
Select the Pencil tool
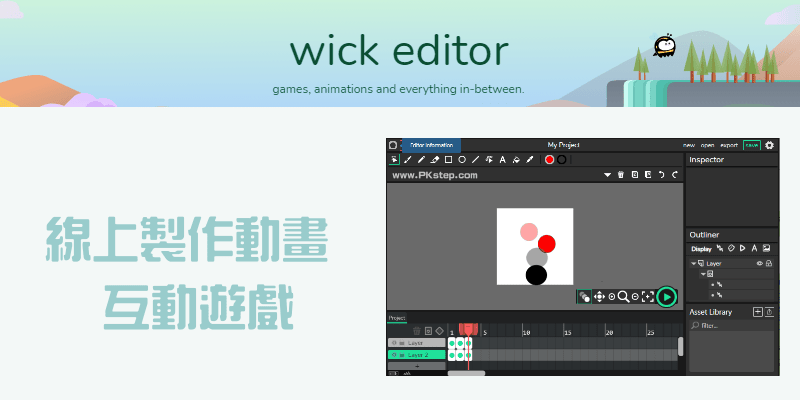[421, 160]
